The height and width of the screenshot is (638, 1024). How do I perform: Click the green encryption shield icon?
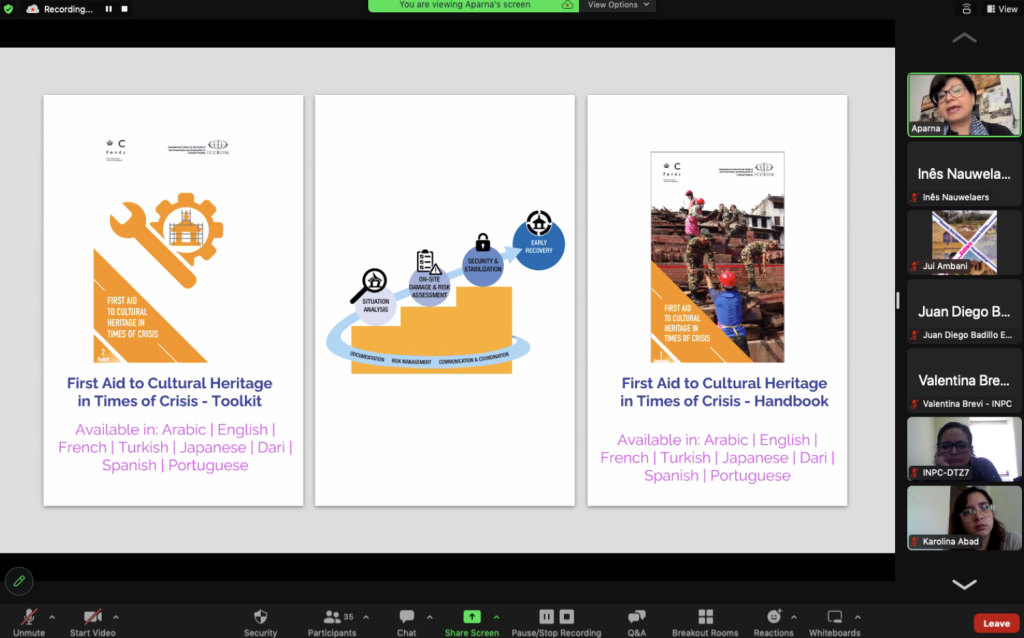9,9
